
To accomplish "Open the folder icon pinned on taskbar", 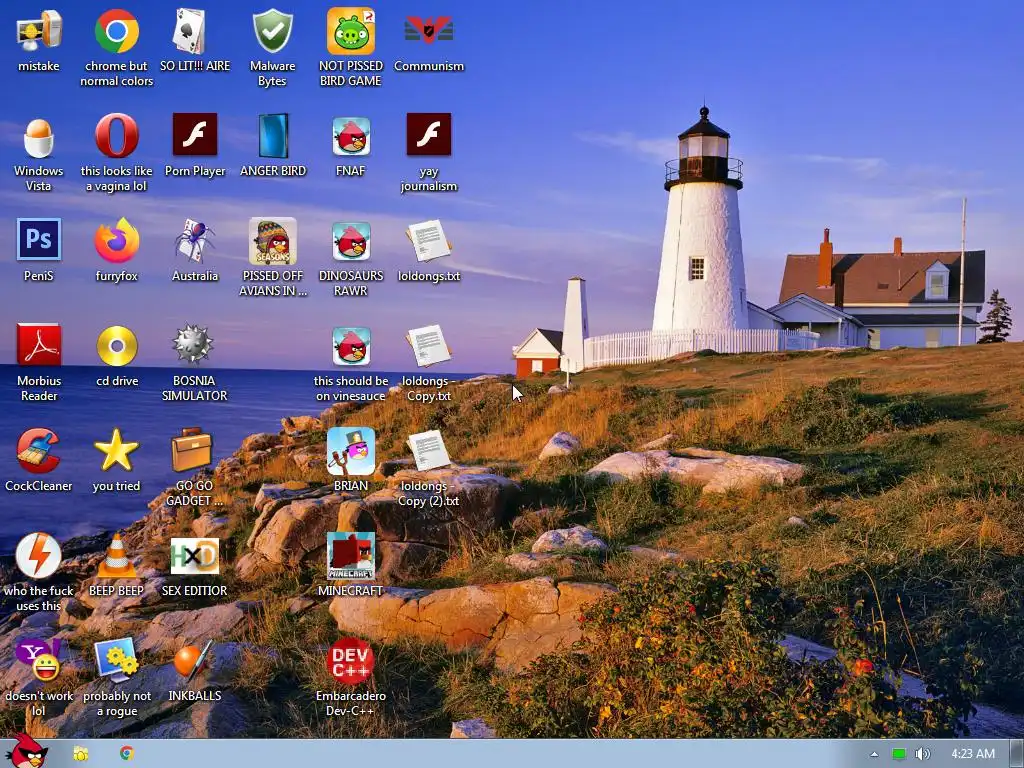I will point(81,754).
